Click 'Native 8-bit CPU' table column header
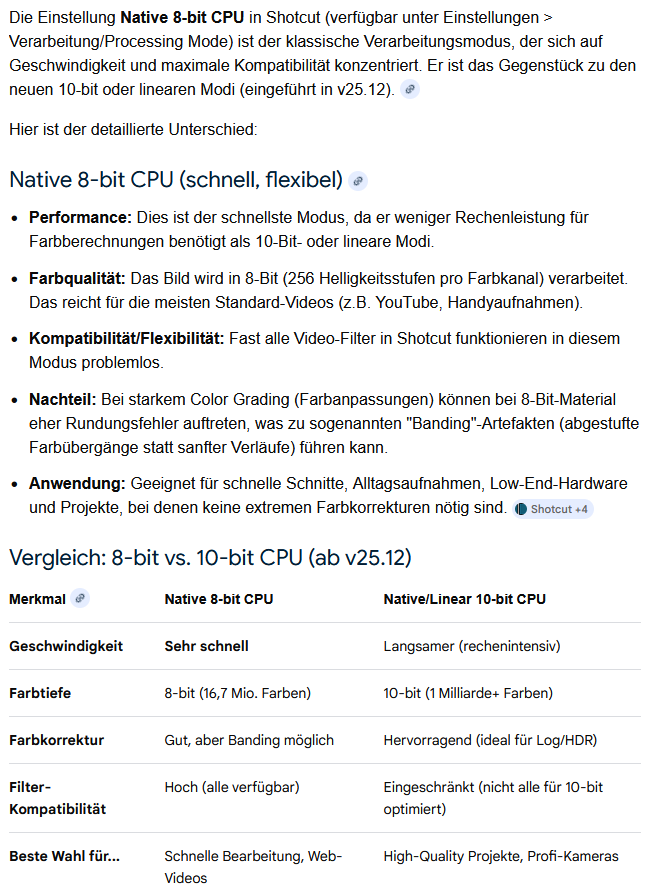 (x=218, y=599)
